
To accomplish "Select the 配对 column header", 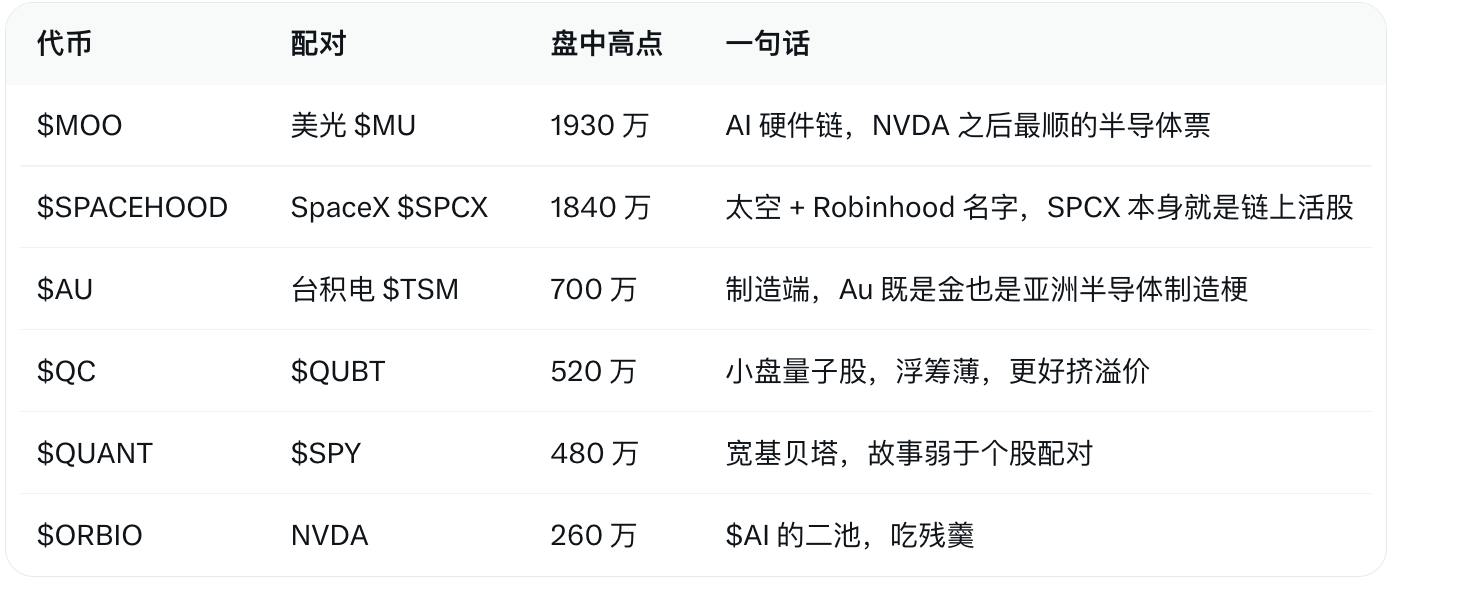I will (318, 44).
